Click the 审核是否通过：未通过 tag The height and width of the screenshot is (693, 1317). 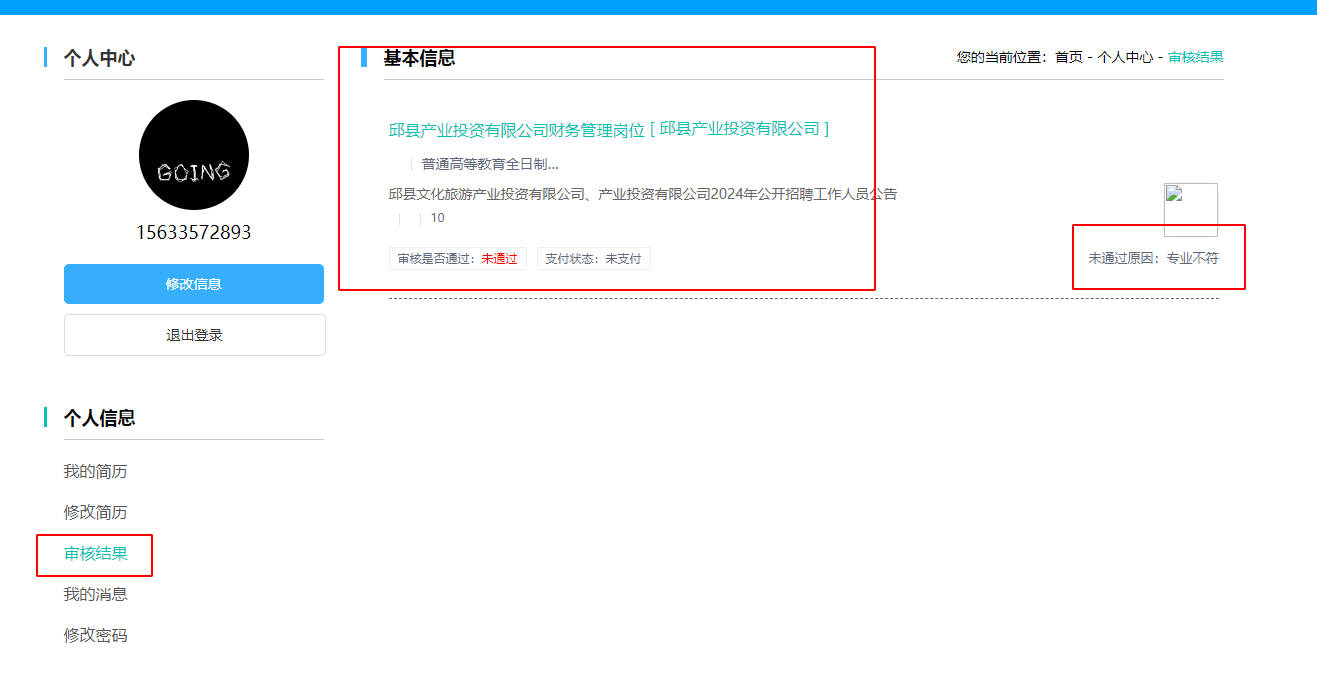[x=458, y=259]
